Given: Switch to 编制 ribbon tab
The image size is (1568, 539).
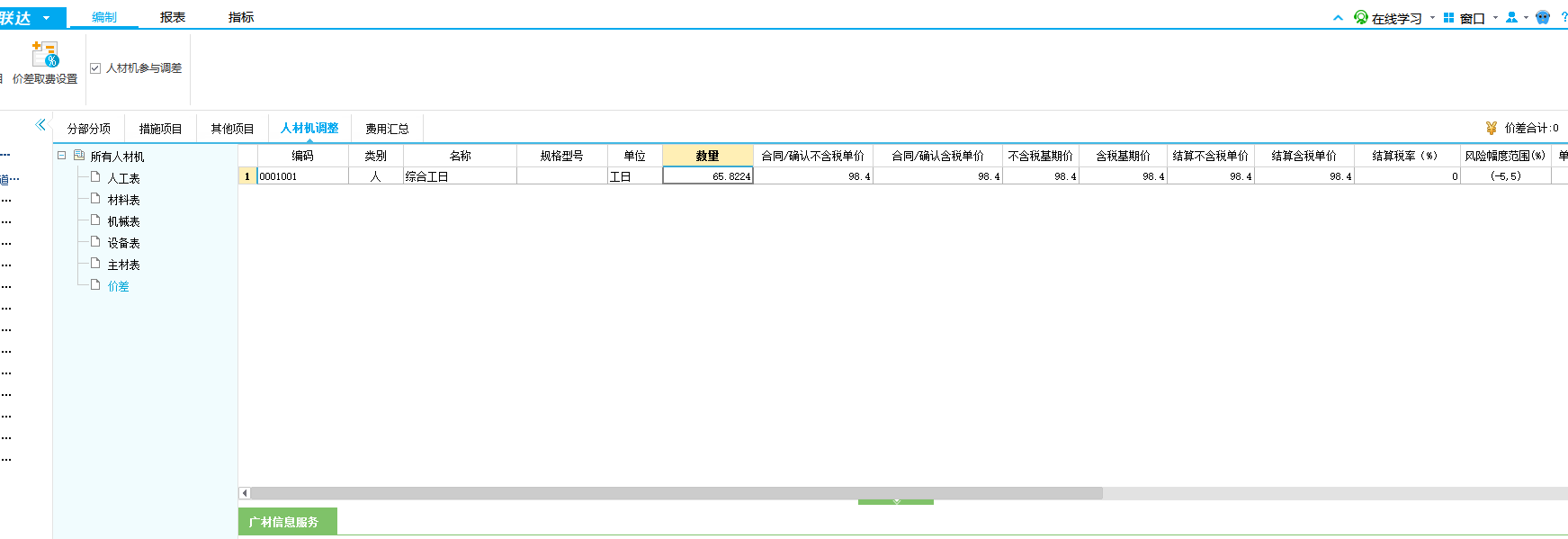Looking at the screenshot, I should tap(104, 17).
